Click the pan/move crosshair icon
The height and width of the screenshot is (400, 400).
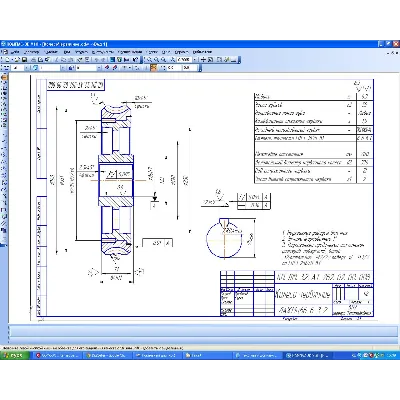[x=203, y=60]
